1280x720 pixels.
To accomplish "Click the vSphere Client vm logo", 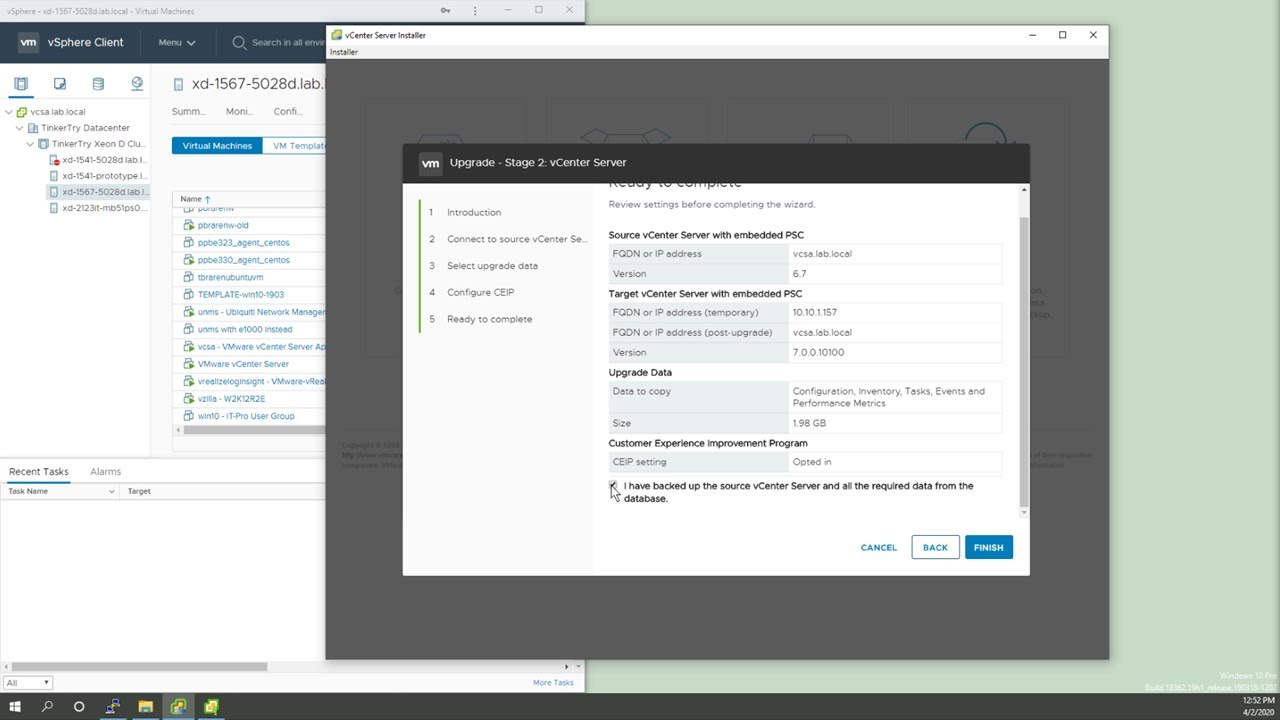I will [28, 42].
